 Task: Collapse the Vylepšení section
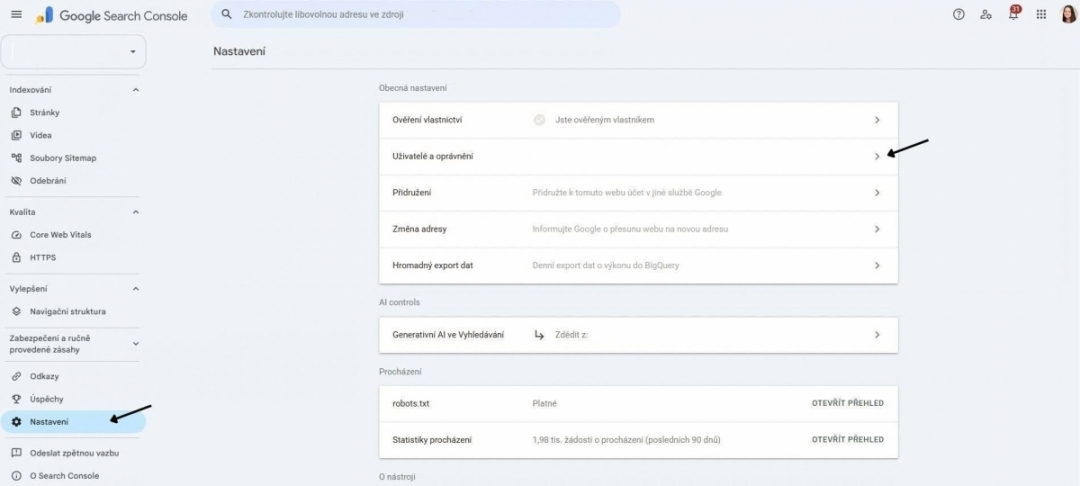(136, 289)
